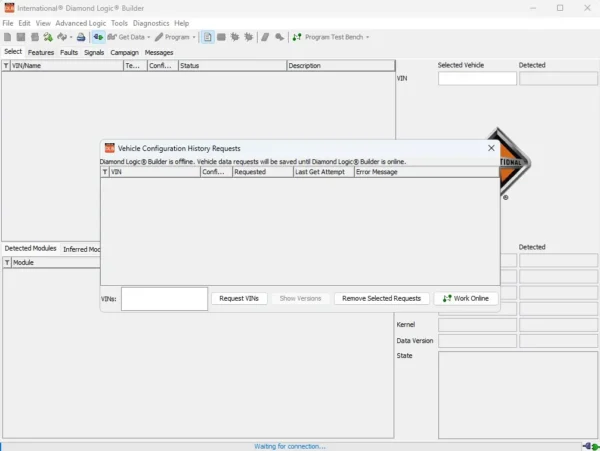Screen dimensions: 600x451
Task: Switch to the Inferred Modules tab
Action: [81, 249]
